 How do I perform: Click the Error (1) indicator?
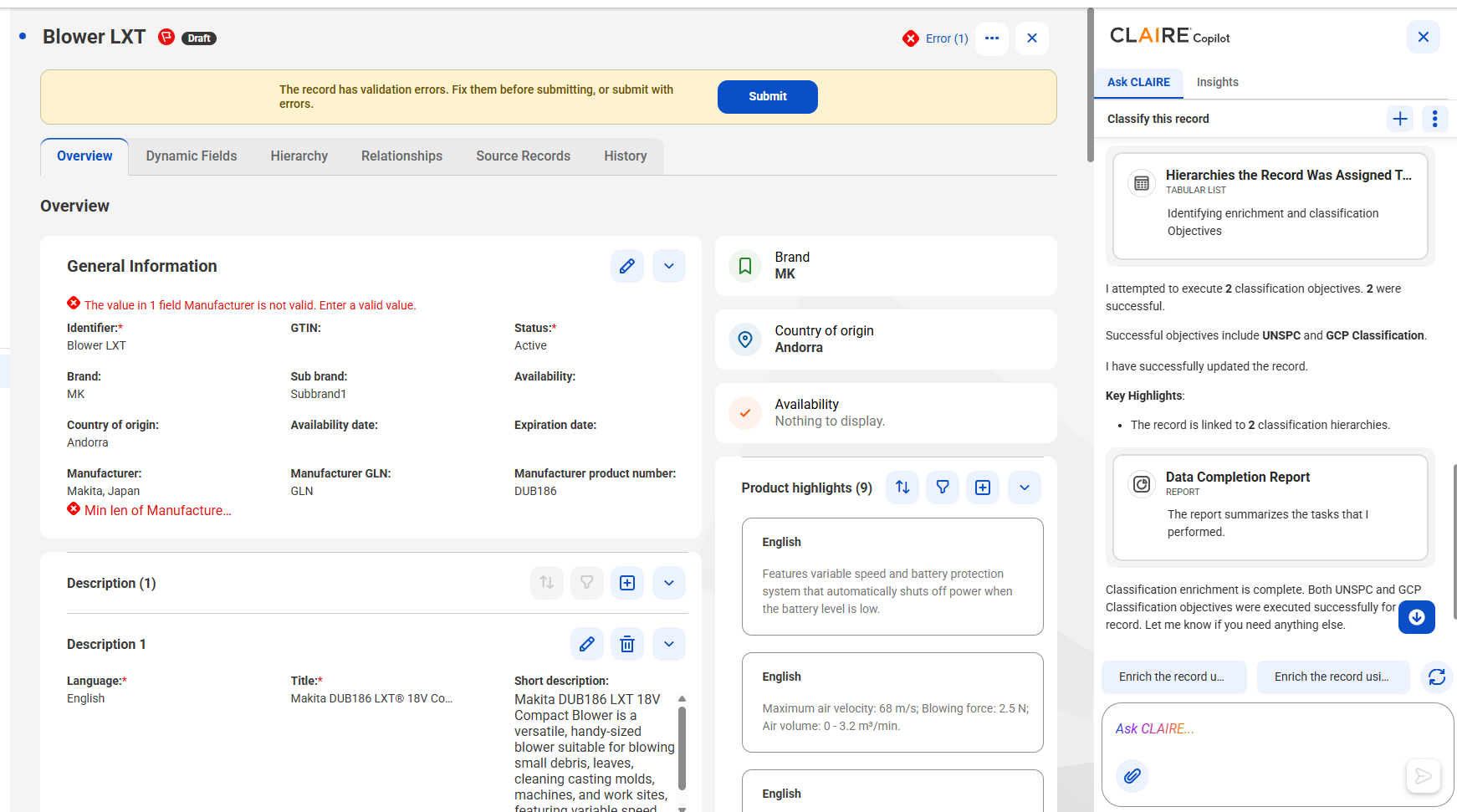click(936, 38)
